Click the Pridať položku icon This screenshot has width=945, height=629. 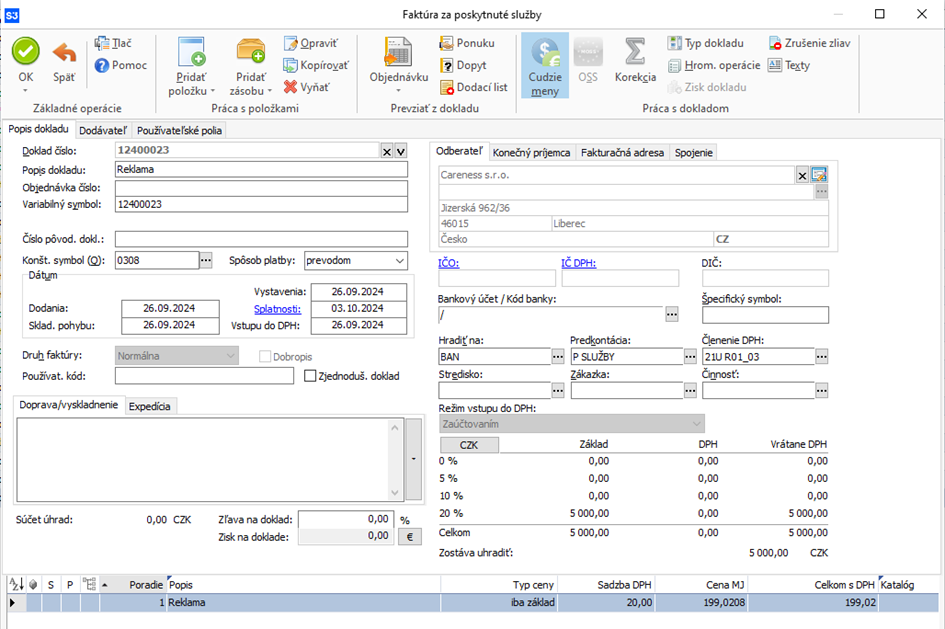point(190,51)
